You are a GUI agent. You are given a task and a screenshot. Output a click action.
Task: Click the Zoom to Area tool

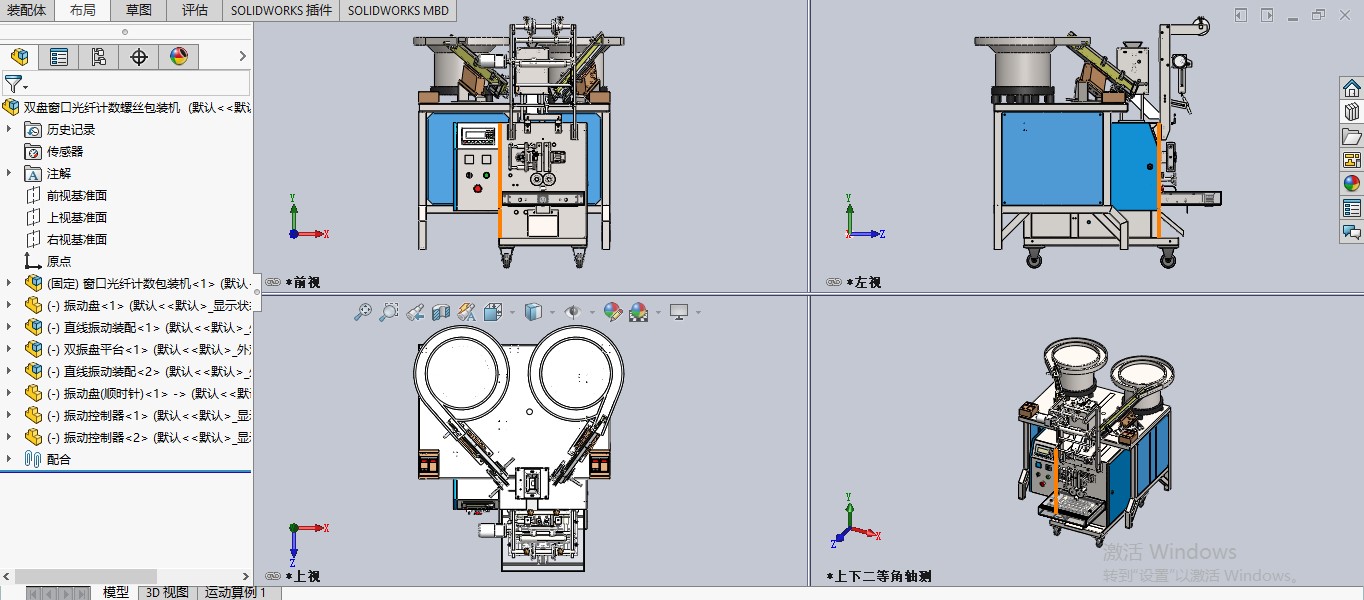point(389,312)
